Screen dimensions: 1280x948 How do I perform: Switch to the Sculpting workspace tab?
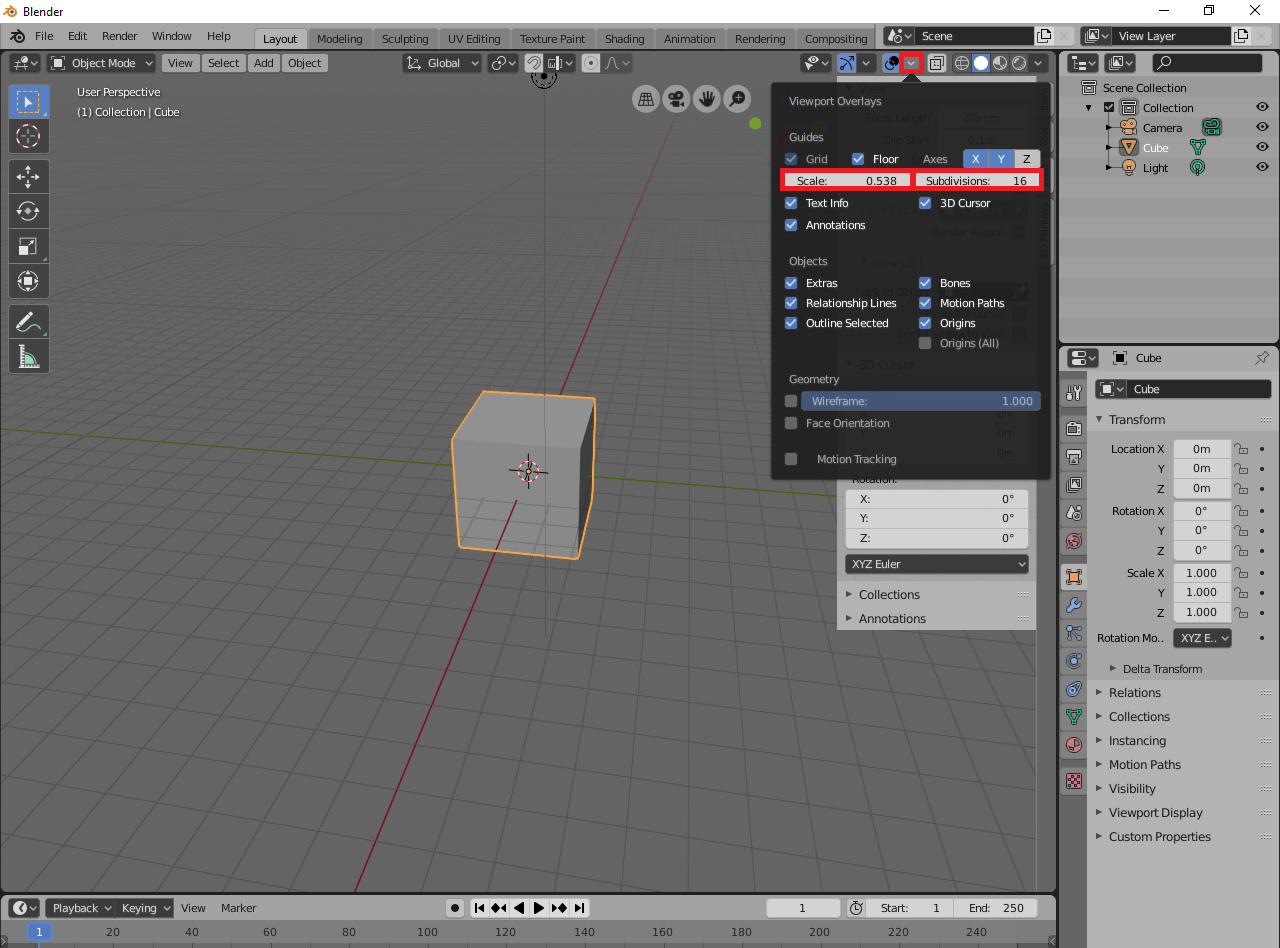(405, 39)
